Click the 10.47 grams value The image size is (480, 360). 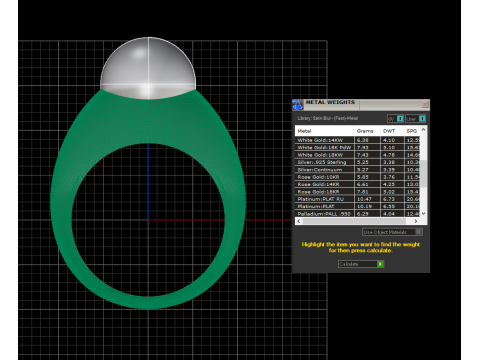point(364,199)
